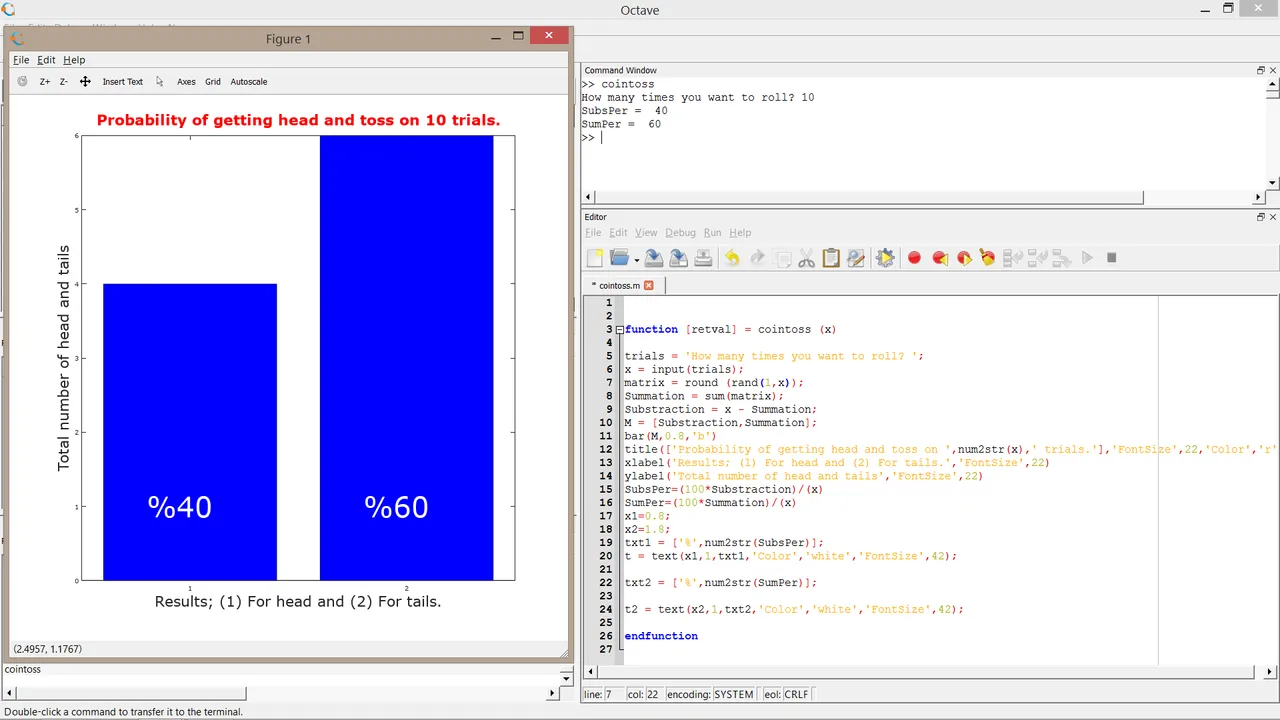The height and width of the screenshot is (720, 1280).
Task: Expand the recent files arrow beside Open icon
Action: coord(636,260)
